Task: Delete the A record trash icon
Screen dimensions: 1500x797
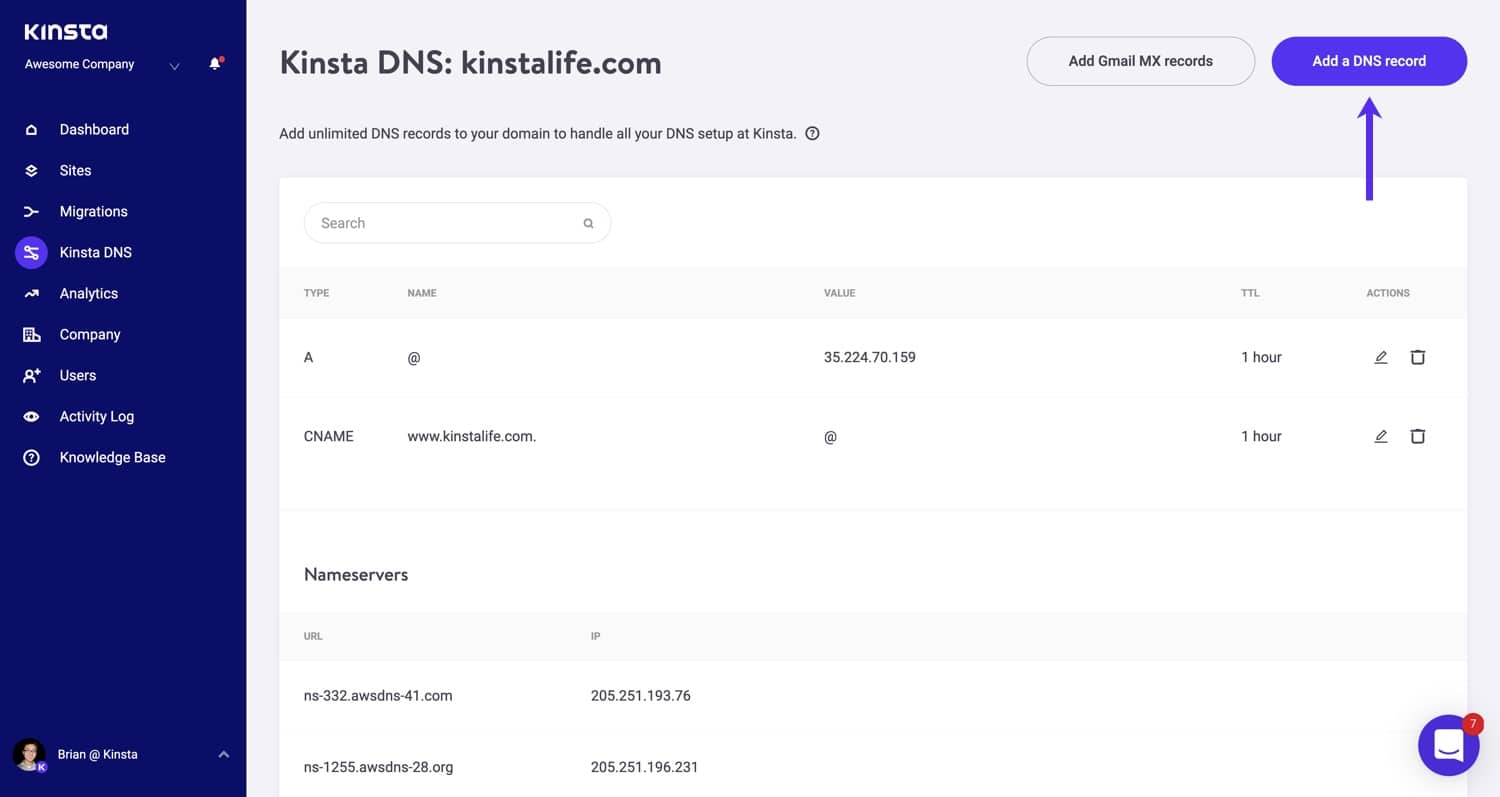Action: point(1417,357)
